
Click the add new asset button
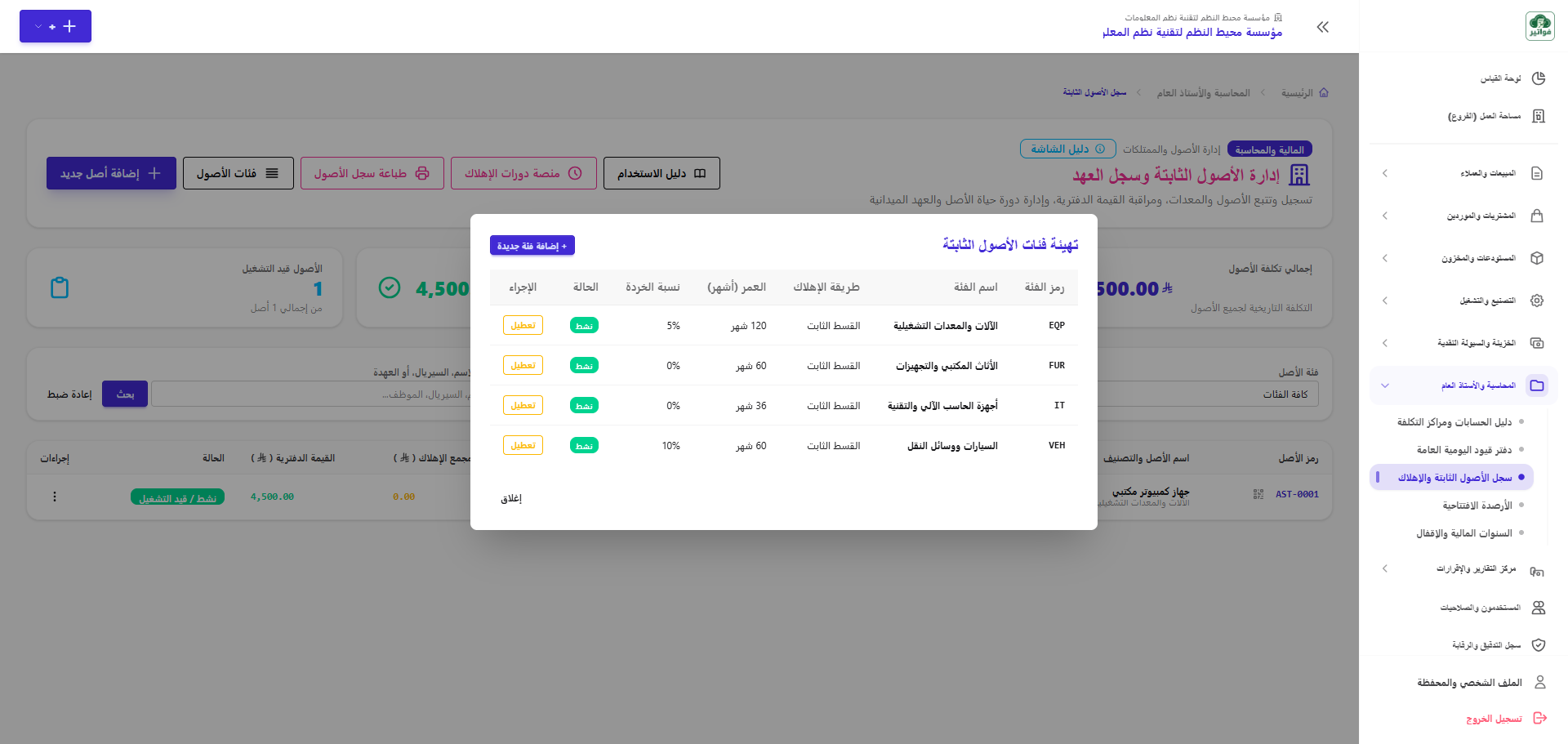[111, 173]
